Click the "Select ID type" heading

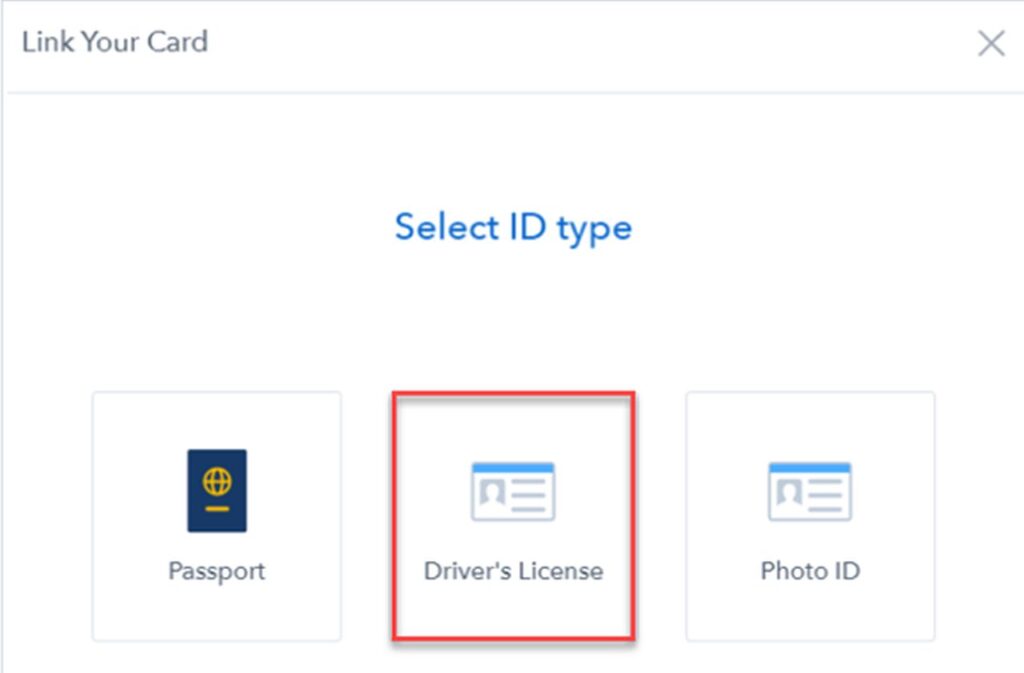click(513, 228)
